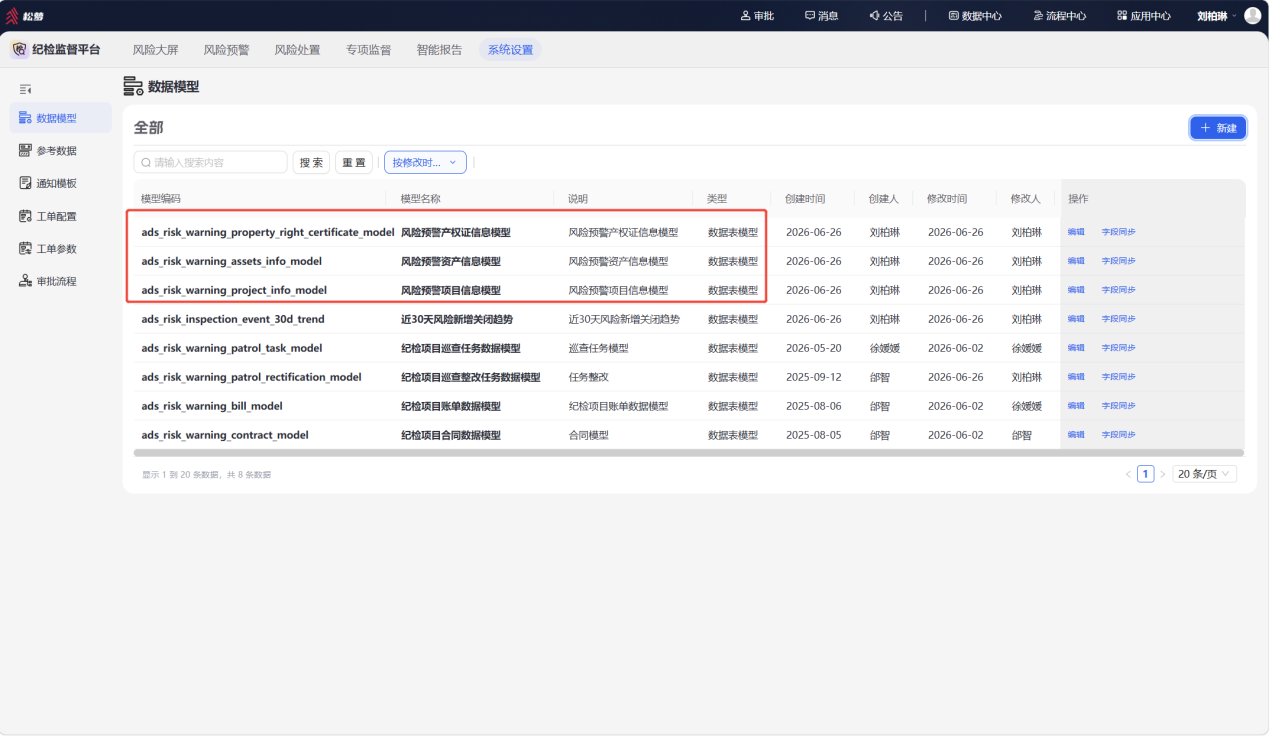Click the 显示 1 到 20 条数据 footer text
This screenshot has width=1272, height=736.
tap(206, 475)
